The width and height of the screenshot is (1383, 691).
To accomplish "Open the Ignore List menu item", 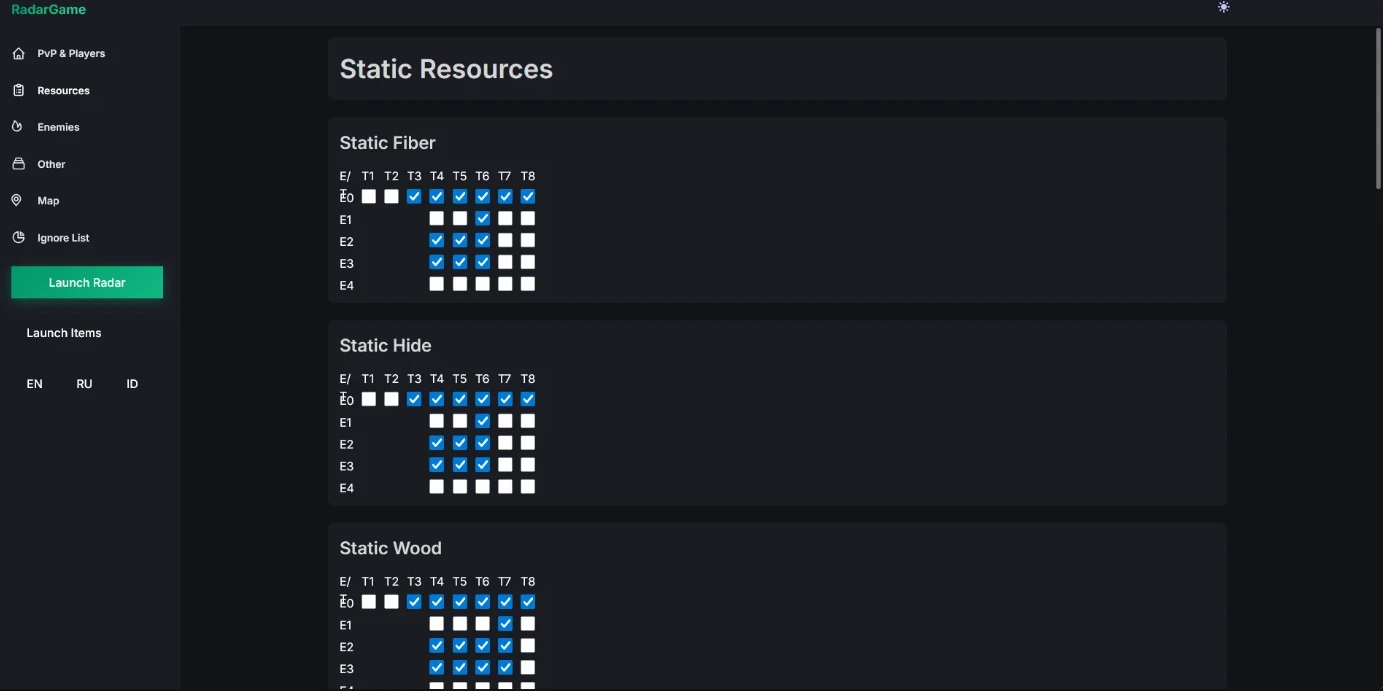I will coord(63,238).
